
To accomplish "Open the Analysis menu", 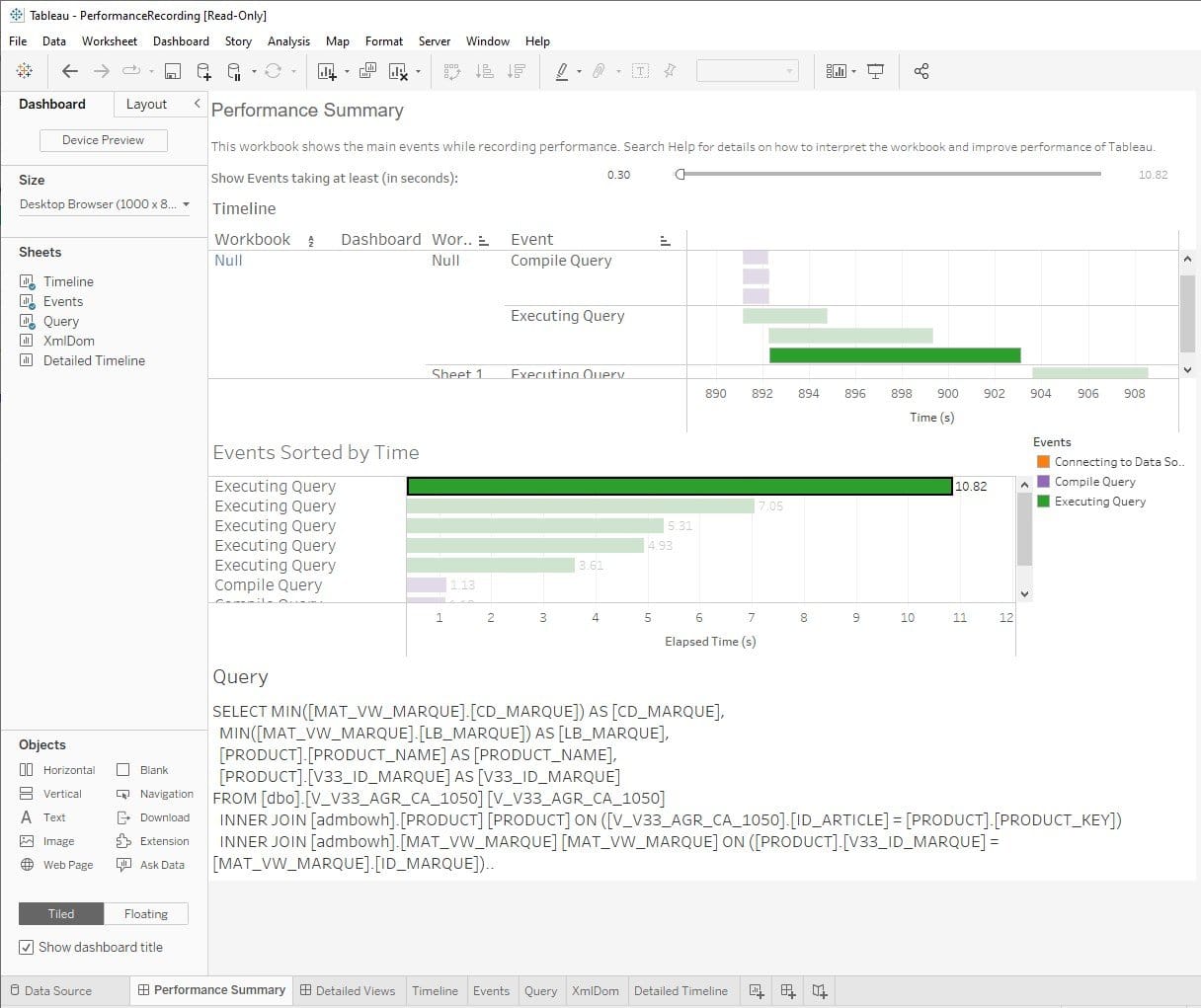I will click(x=288, y=41).
